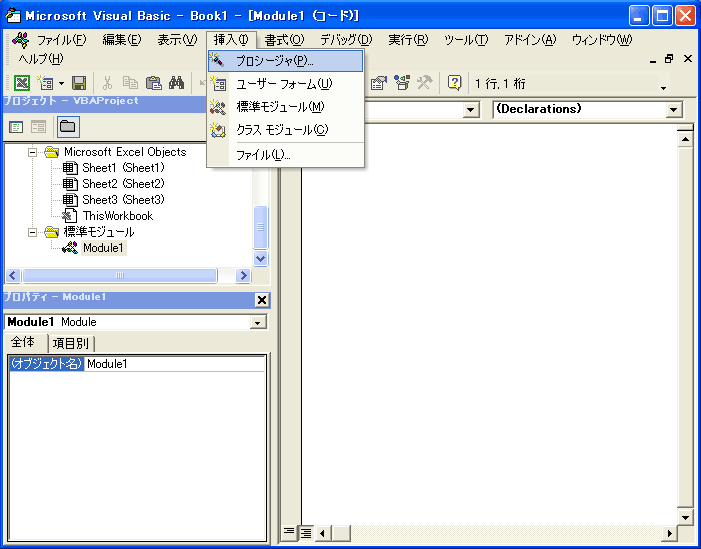Toggle Procedure View button at code window bottom
The image size is (701, 549).
click(x=289, y=532)
